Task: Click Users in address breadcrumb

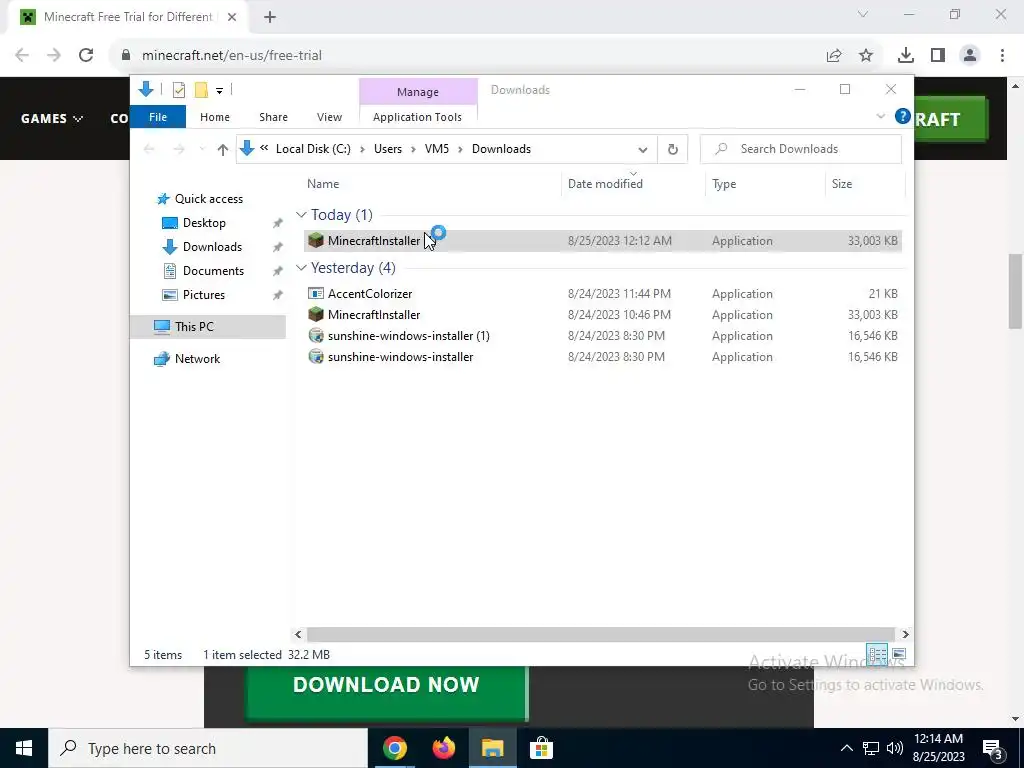Action: pyautogui.click(x=388, y=150)
